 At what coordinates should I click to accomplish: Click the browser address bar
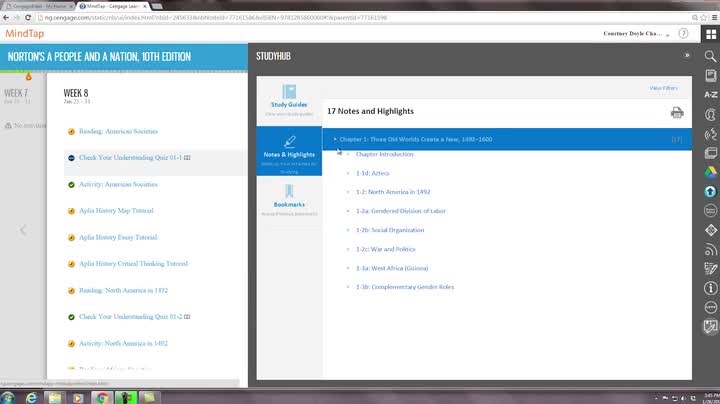tap(363, 17)
